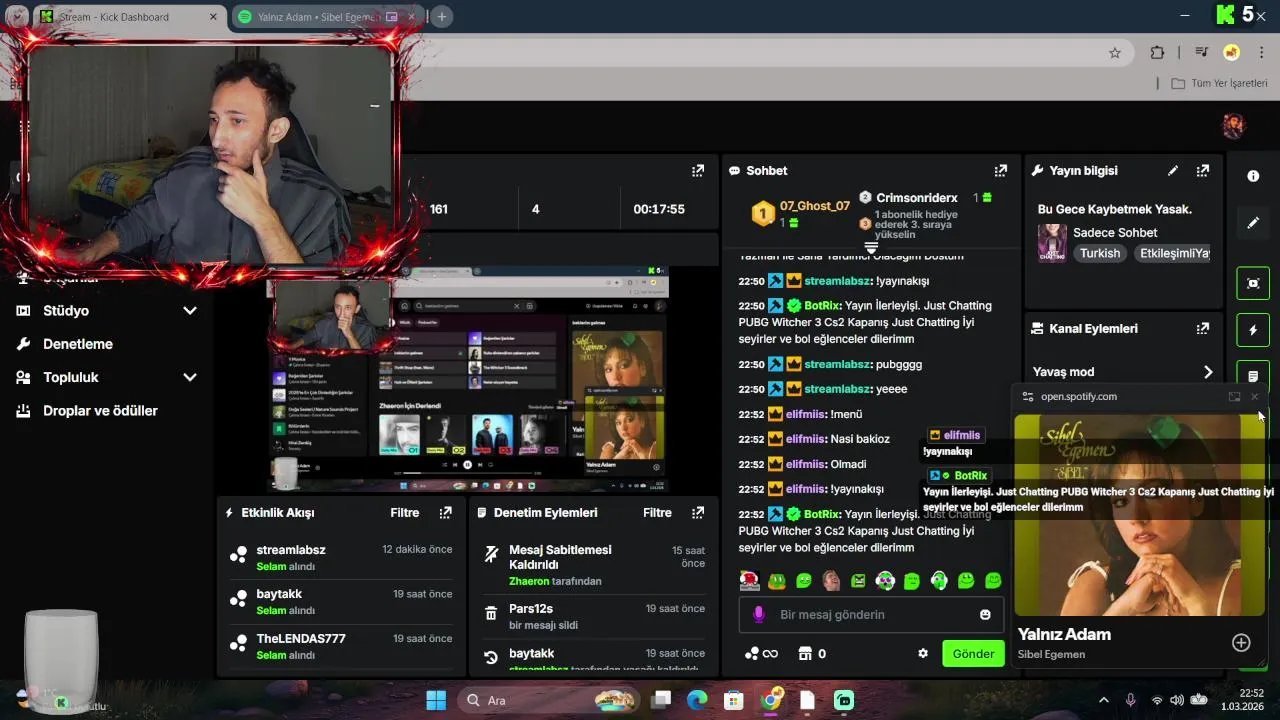
Task: Click elifmiis username on Nasi bakioz message
Action: coord(804,439)
